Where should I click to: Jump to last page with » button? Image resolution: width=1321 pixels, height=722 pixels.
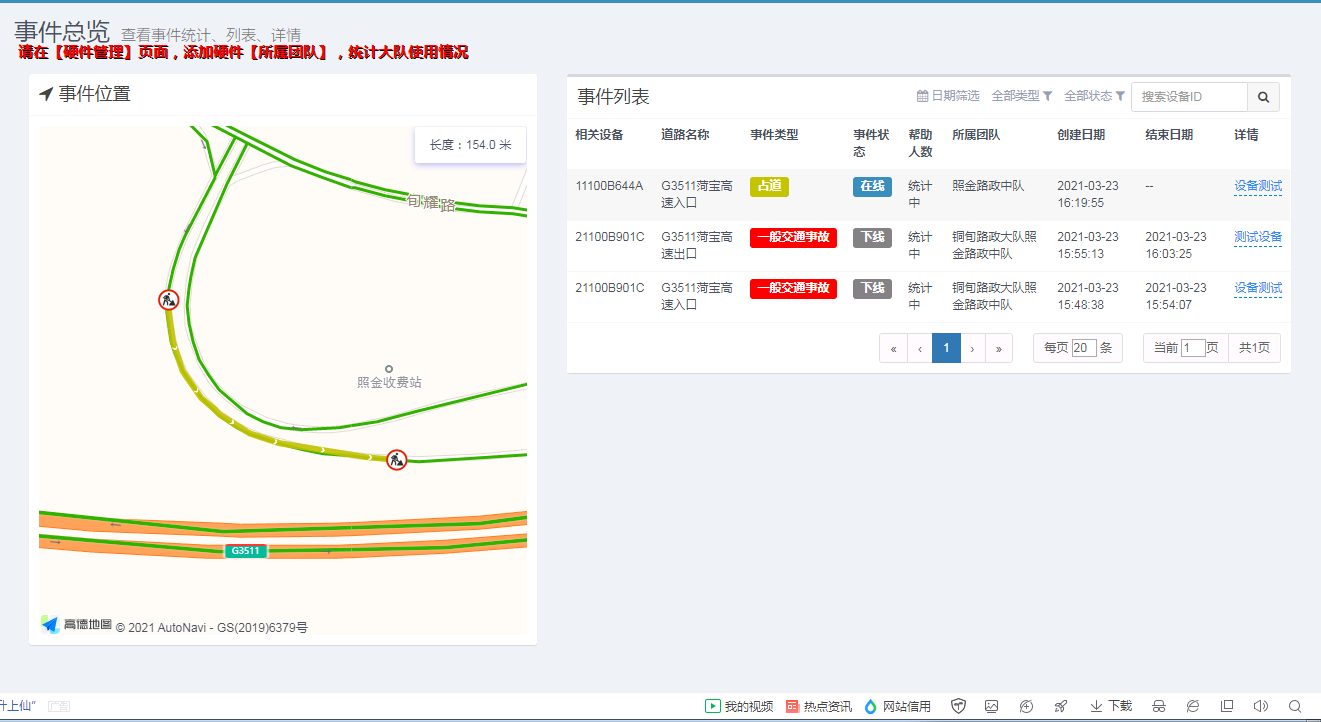click(998, 348)
